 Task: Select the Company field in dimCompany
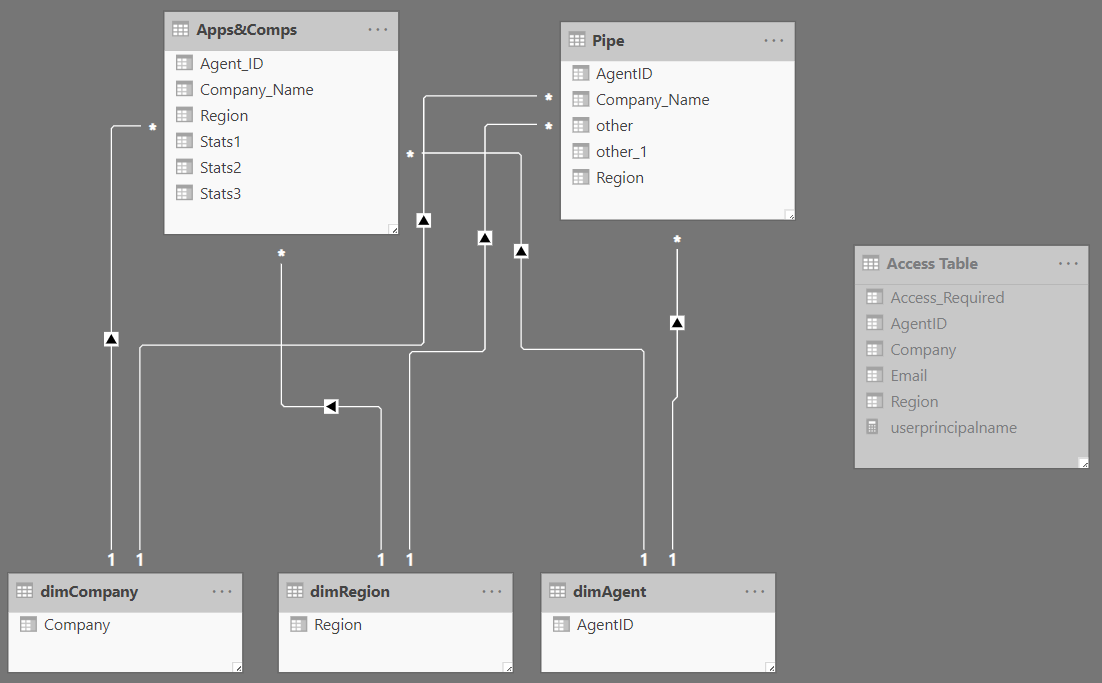pyautogui.click(x=125, y=625)
